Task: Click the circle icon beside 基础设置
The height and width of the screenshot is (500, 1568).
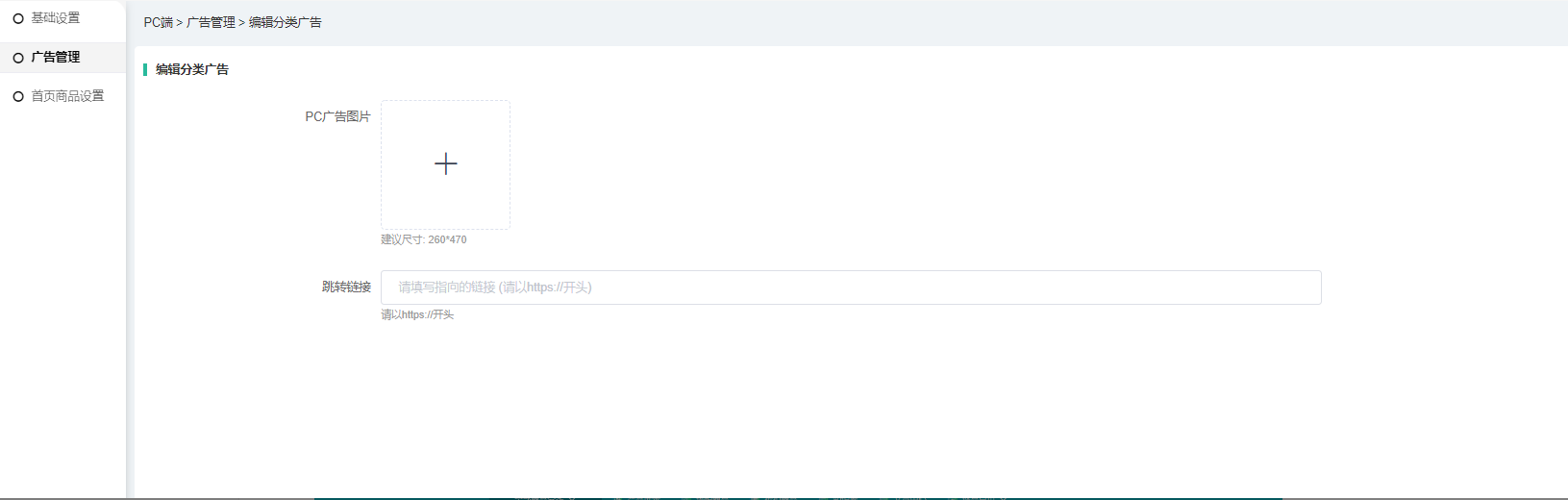Action: 18,18
